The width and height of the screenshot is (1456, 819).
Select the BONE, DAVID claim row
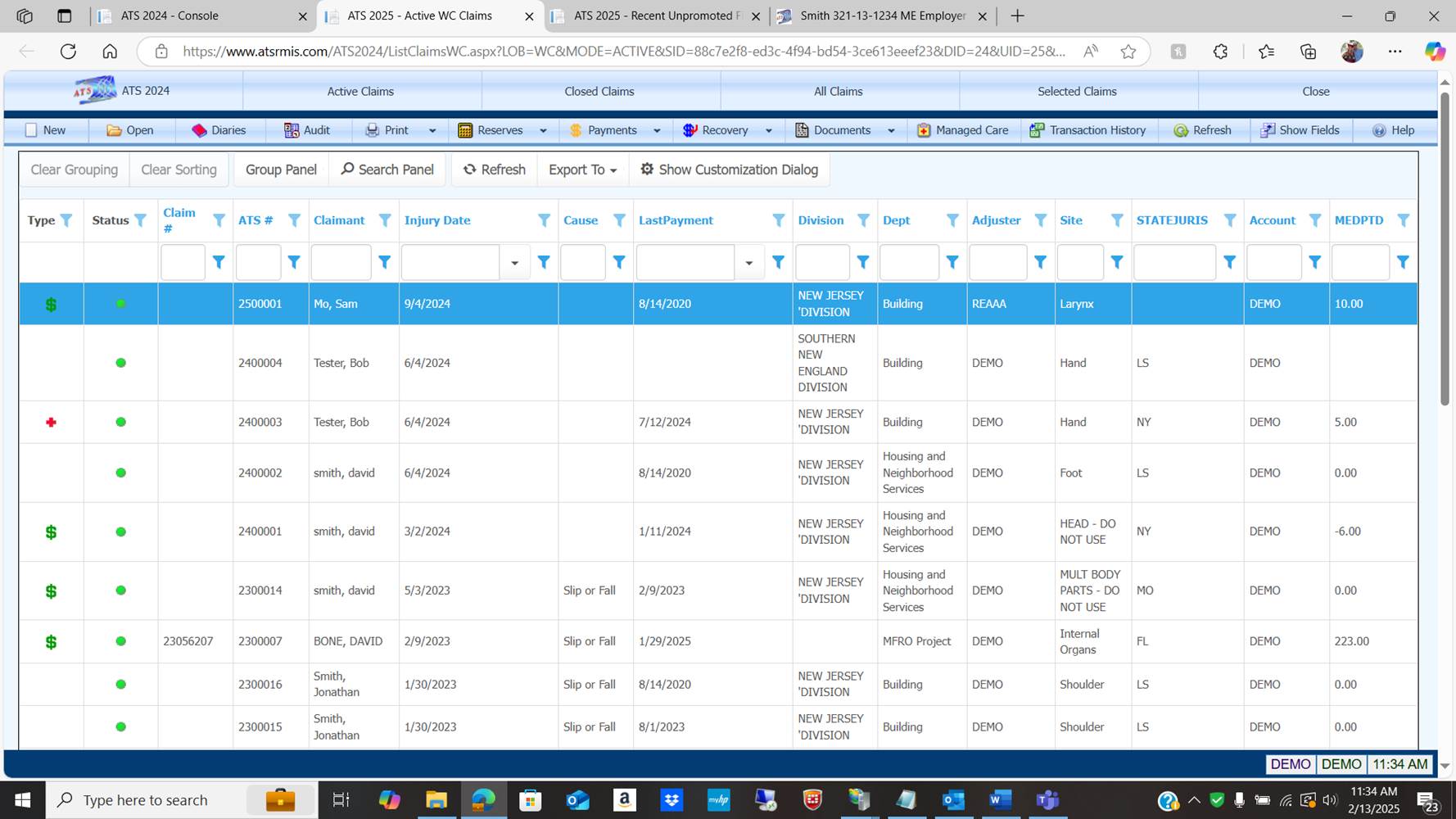coord(348,641)
